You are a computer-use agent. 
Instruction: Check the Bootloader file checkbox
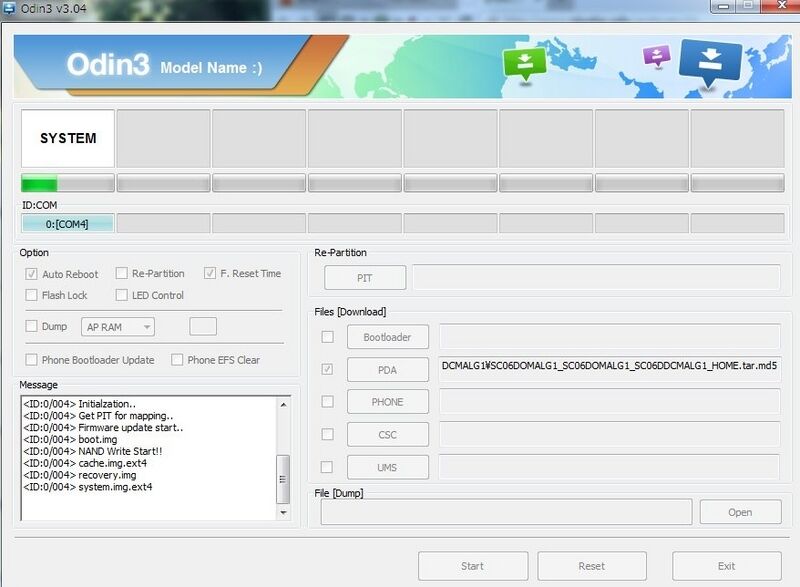point(328,337)
